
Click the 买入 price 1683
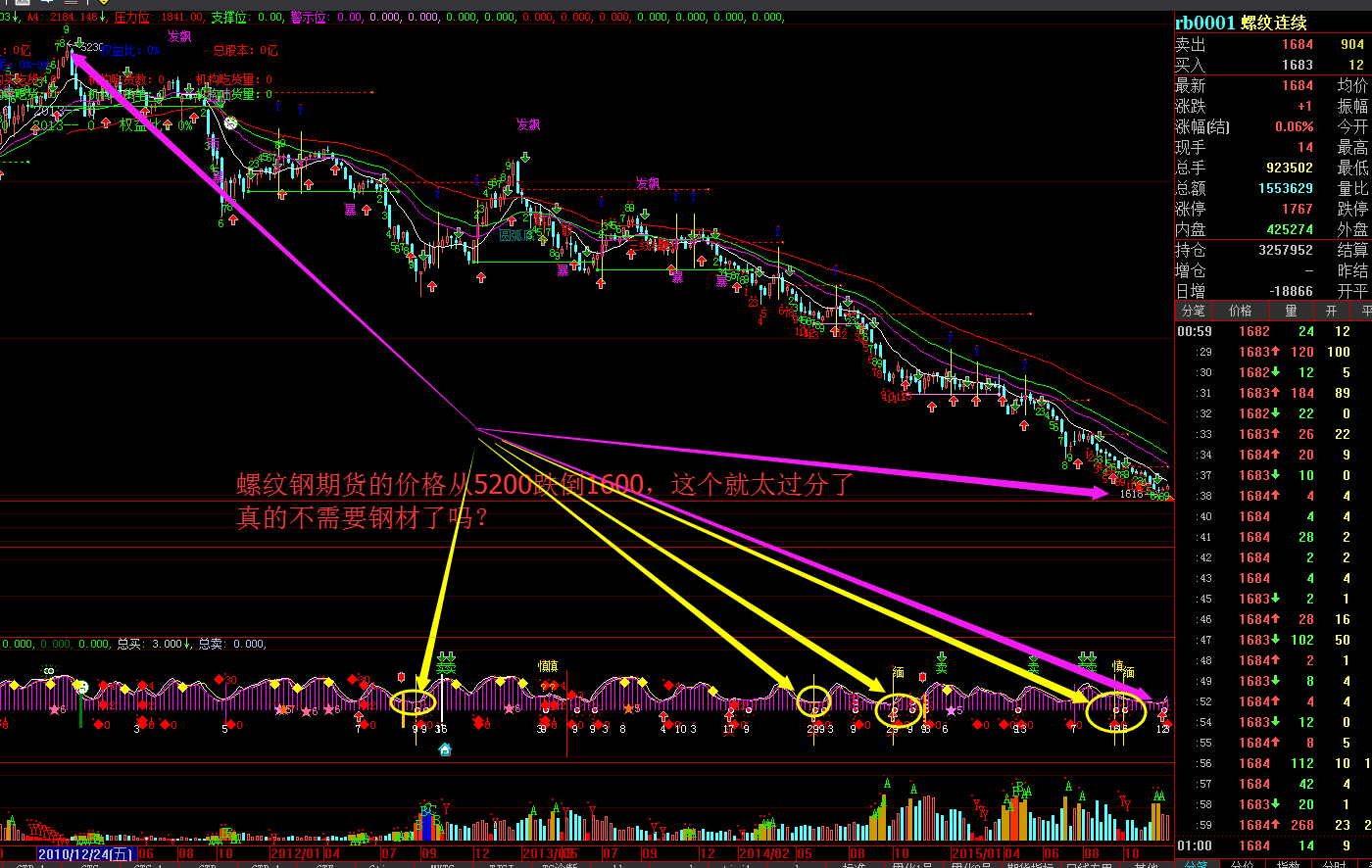click(x=1298, y=65)
